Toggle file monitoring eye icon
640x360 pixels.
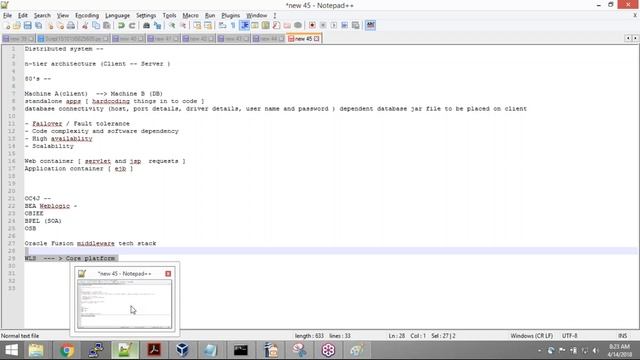(x=298, y=25)
